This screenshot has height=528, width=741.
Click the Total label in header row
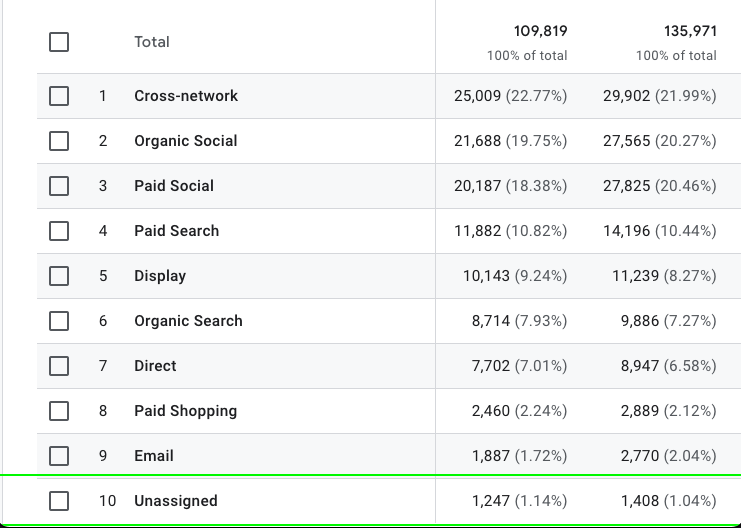pyautogui.click(x=152, y=42)
